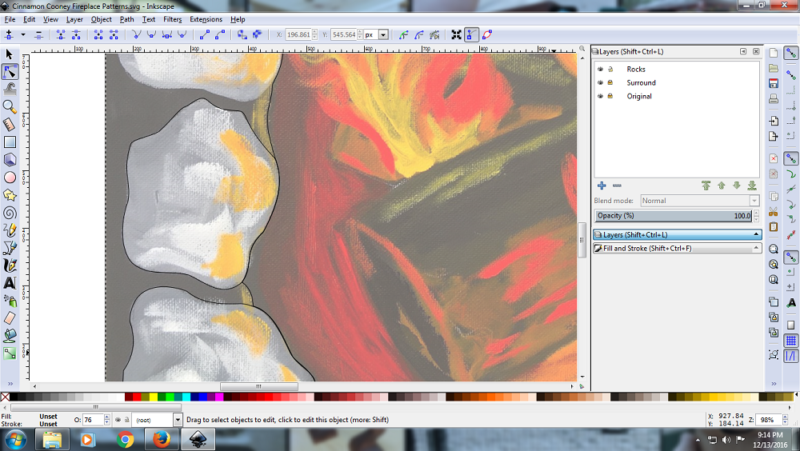Image resolution: width=800 pixels, height=451 pixels.
Task: Open the File menu
Action: (x=10, y=19)
